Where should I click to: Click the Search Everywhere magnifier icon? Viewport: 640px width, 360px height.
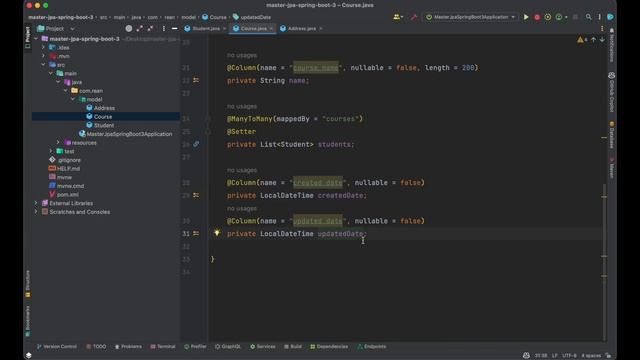[x=588, y=17]
